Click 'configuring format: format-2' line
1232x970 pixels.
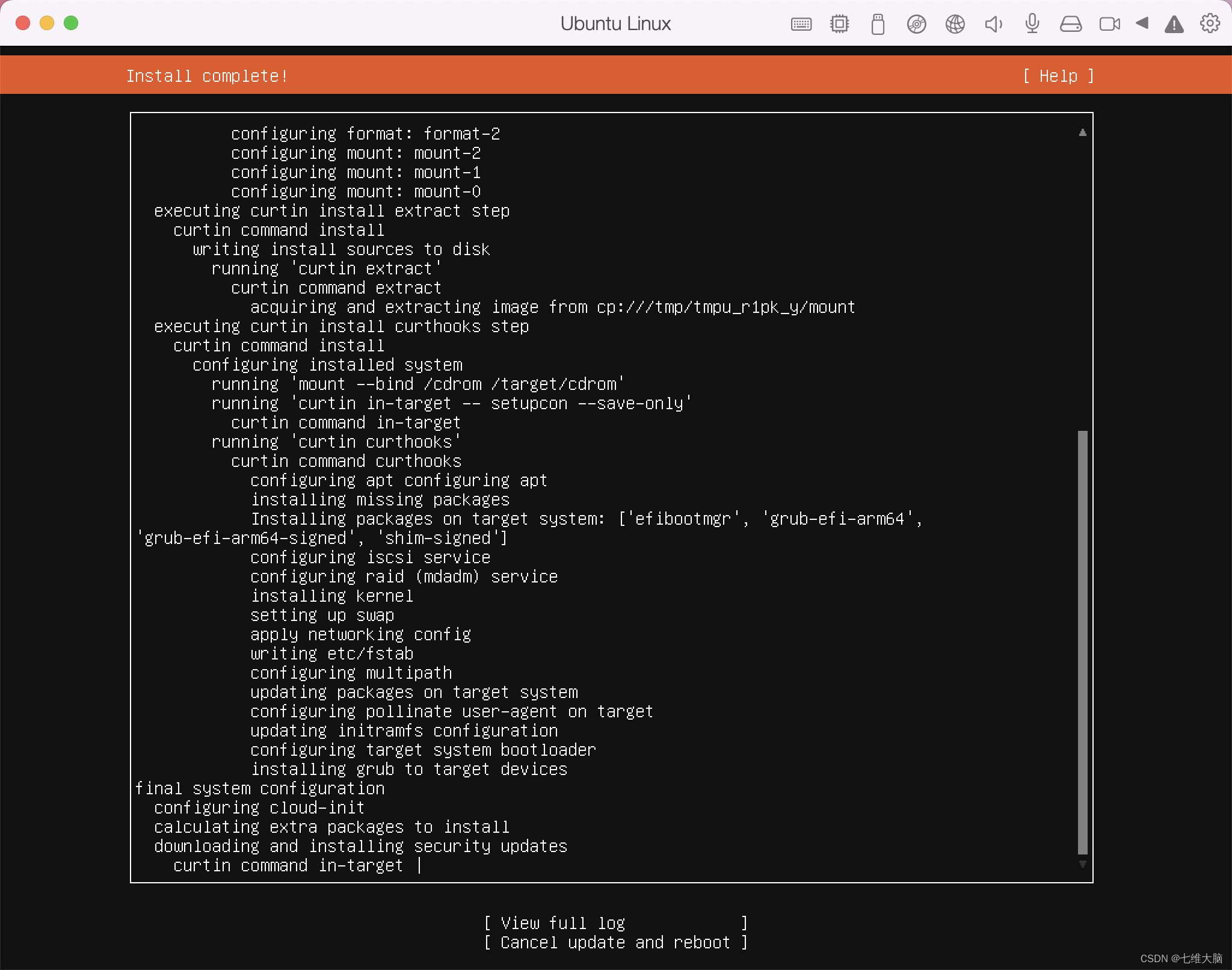[366, 133]
